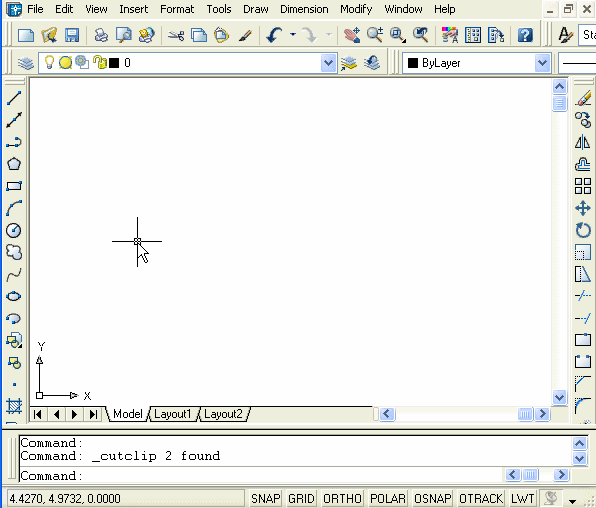Open the ByLayer color dropdown
The image size is (596, 508).
click(x=542, y=63)
